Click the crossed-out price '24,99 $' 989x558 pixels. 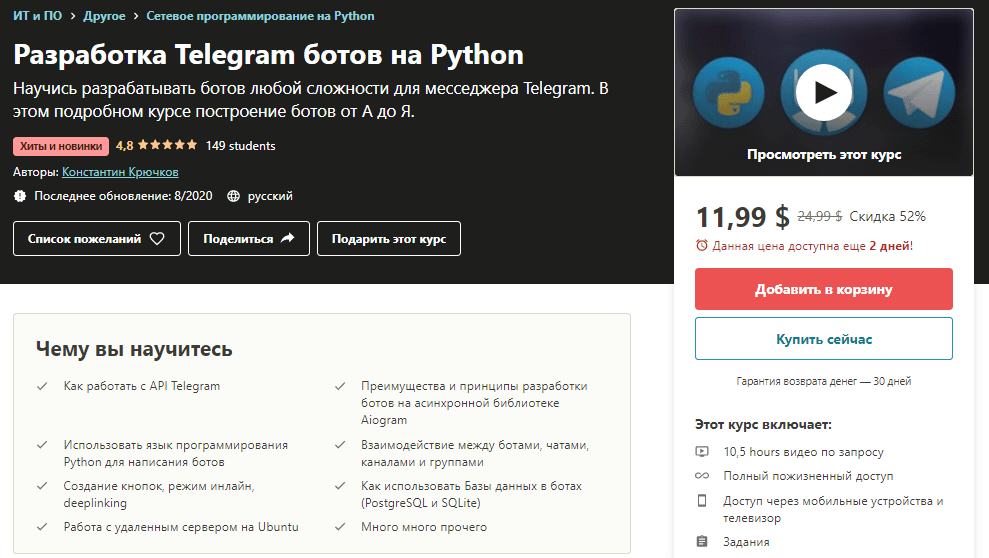(x=819, y=216)
